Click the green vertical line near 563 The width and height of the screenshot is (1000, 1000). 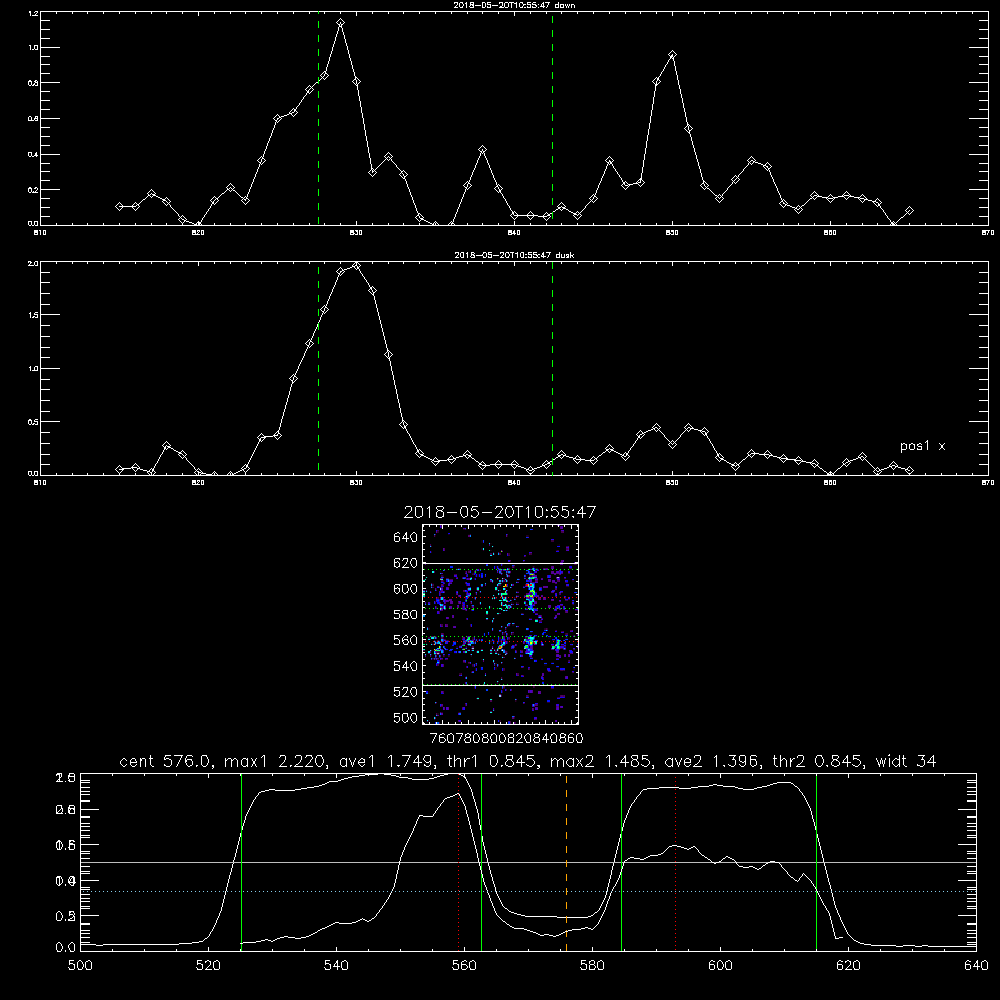482,861
